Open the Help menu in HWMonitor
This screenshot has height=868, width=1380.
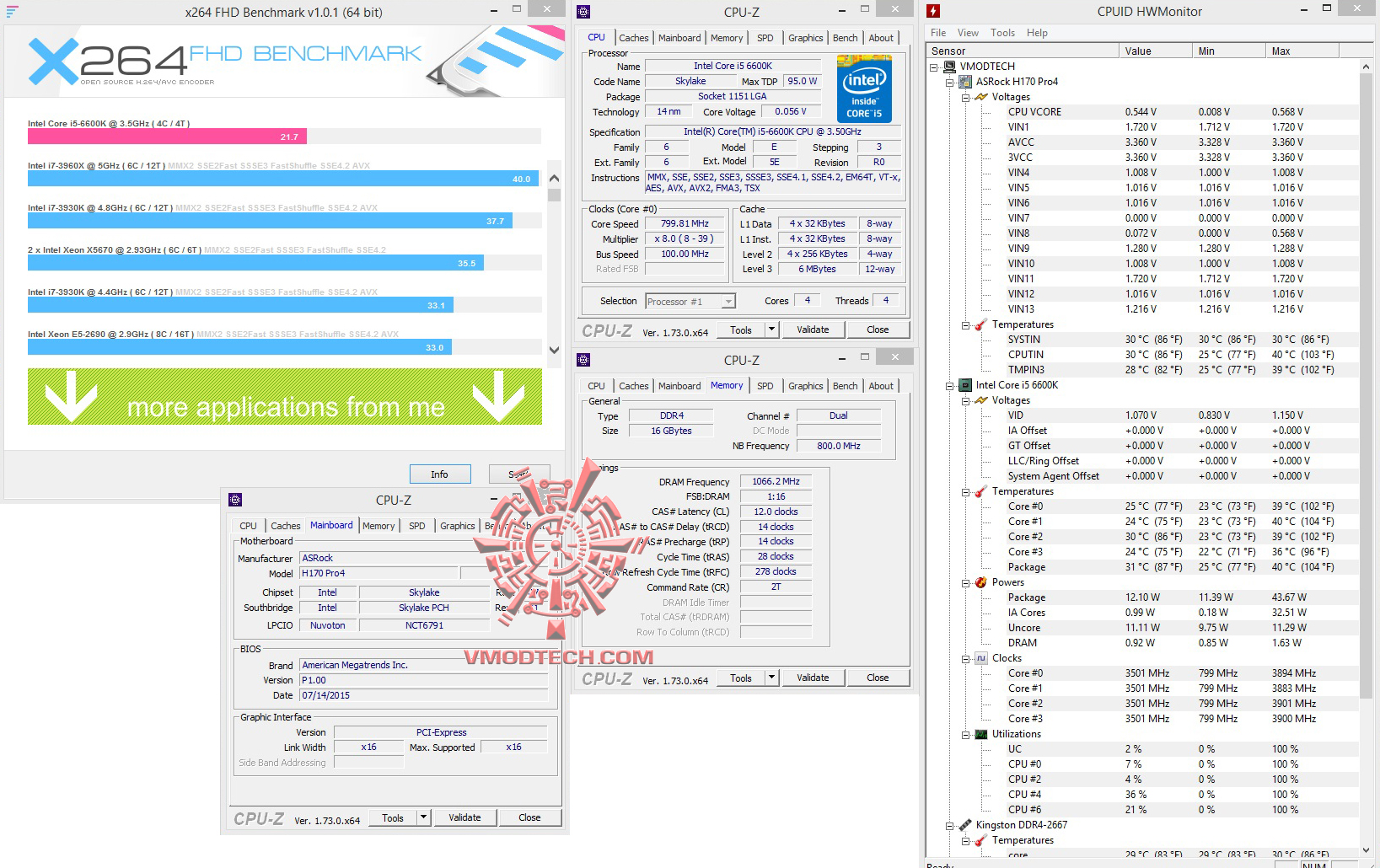pyautogui.click(x=1037, y=33)
